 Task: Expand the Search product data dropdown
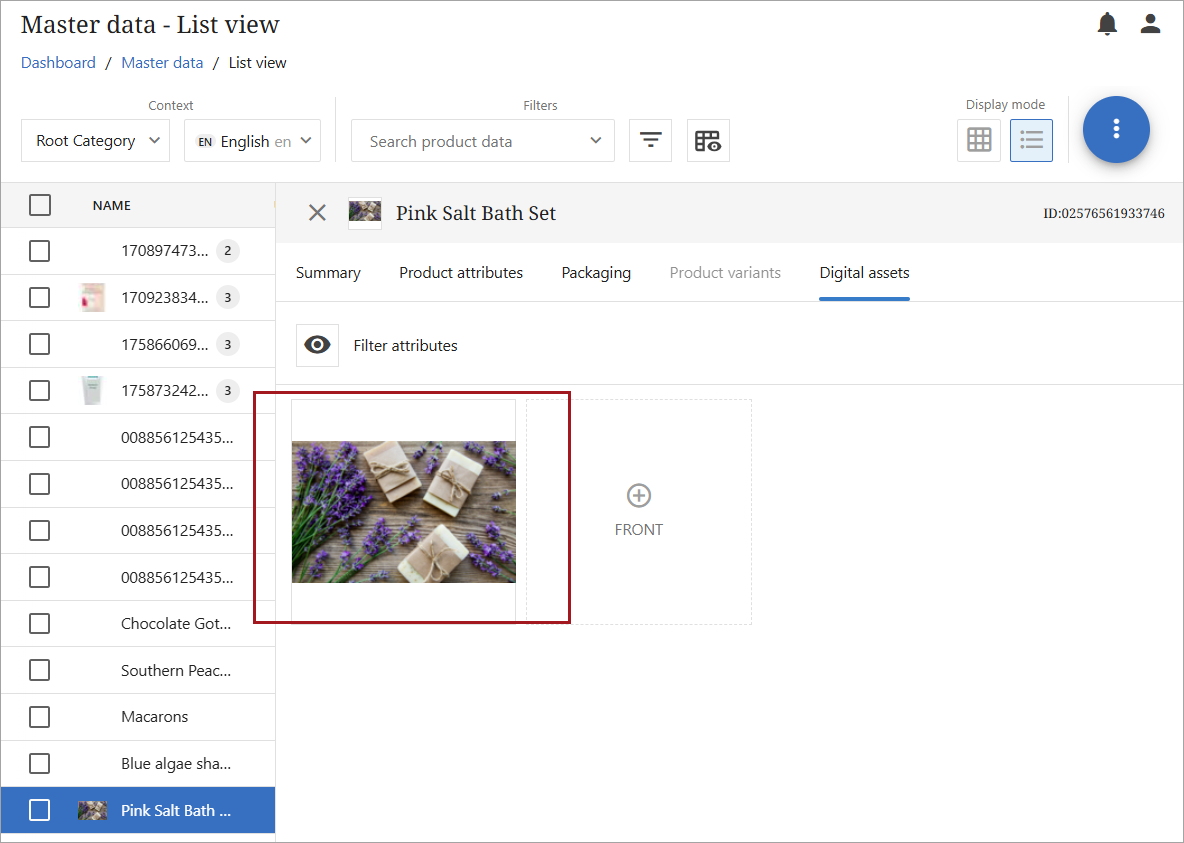[x=482, y=141]
